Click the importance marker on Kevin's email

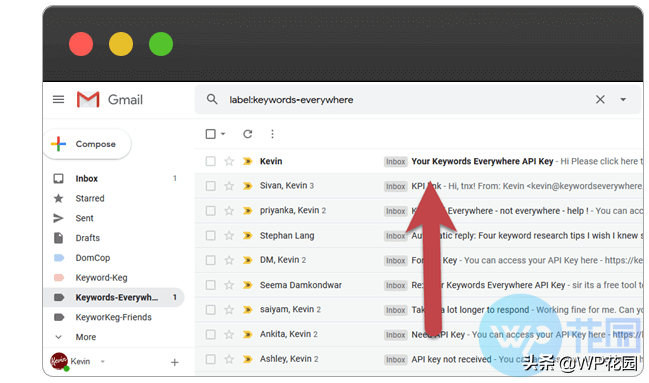[248, 161]
